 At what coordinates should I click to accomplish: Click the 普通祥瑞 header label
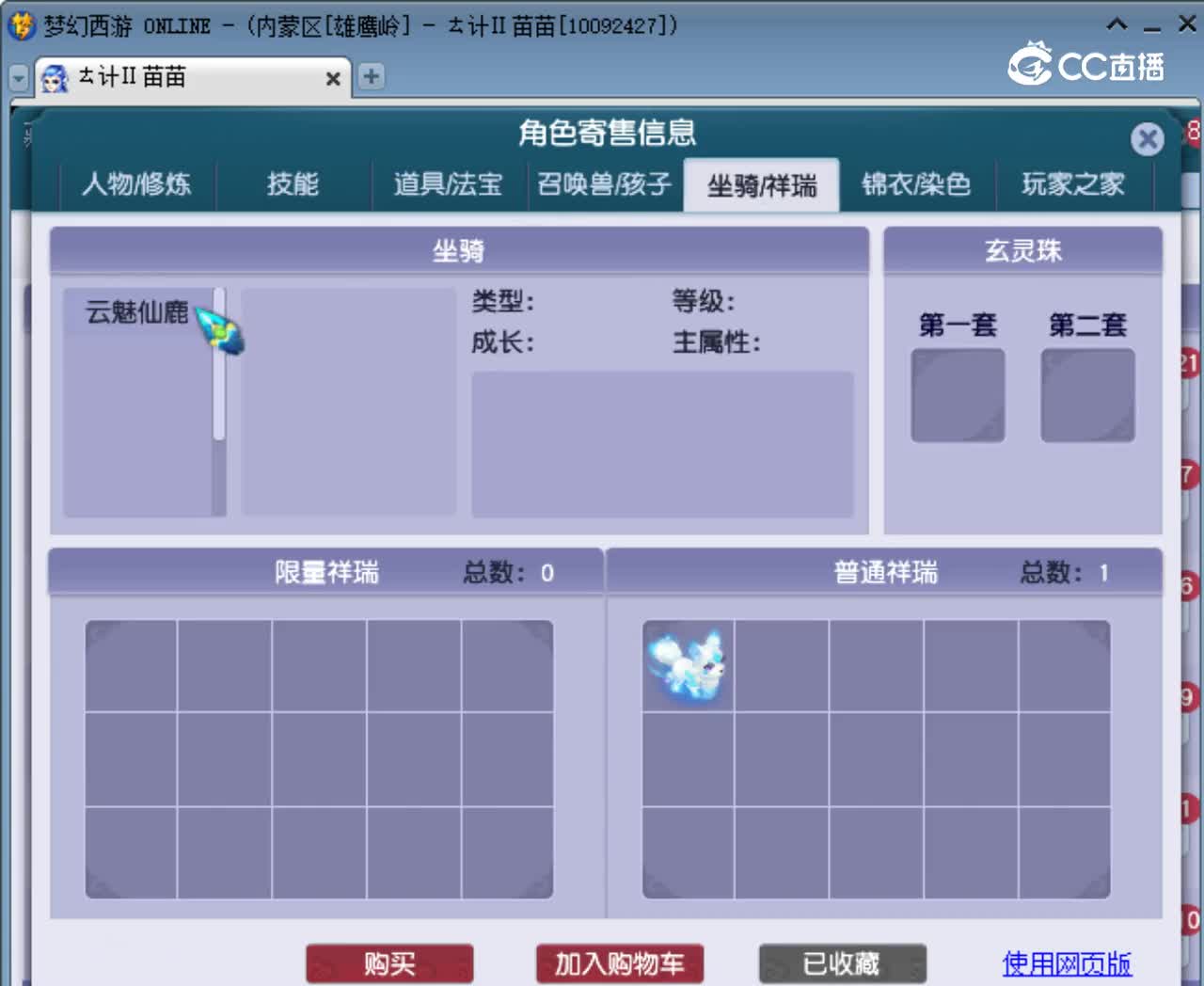[885, 572]
